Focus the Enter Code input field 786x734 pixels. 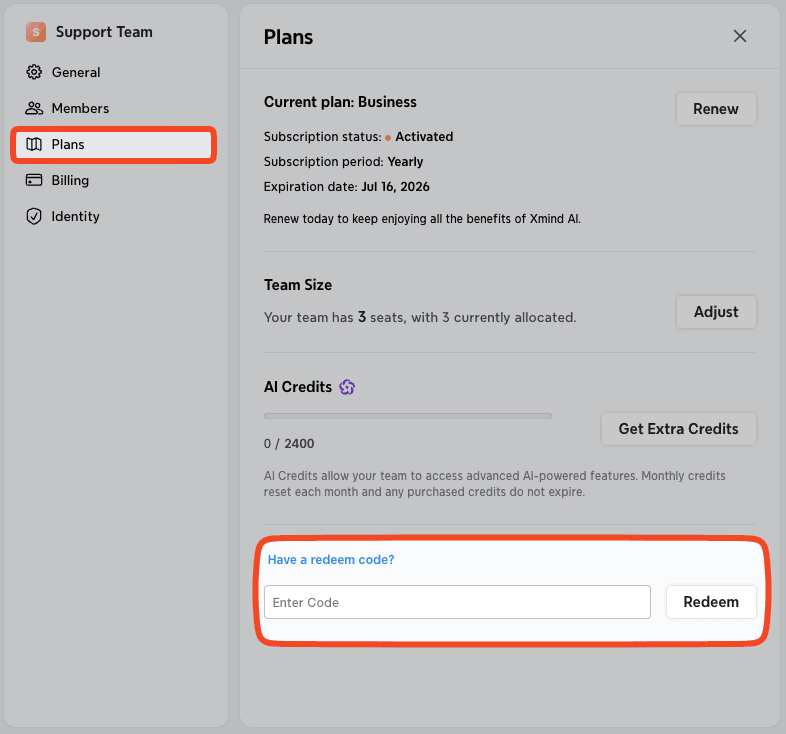click(x=457, y=602)
